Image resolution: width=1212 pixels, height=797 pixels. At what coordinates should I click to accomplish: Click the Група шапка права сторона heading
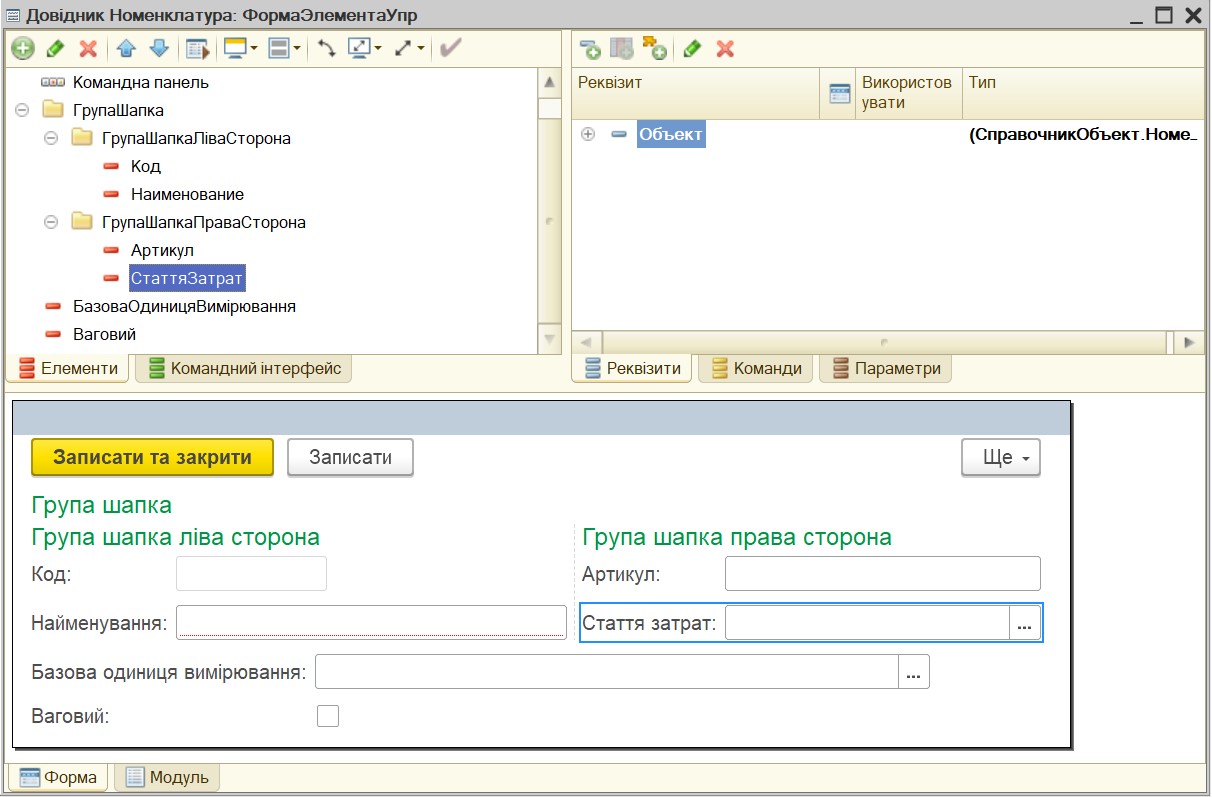tap(737, 537)
